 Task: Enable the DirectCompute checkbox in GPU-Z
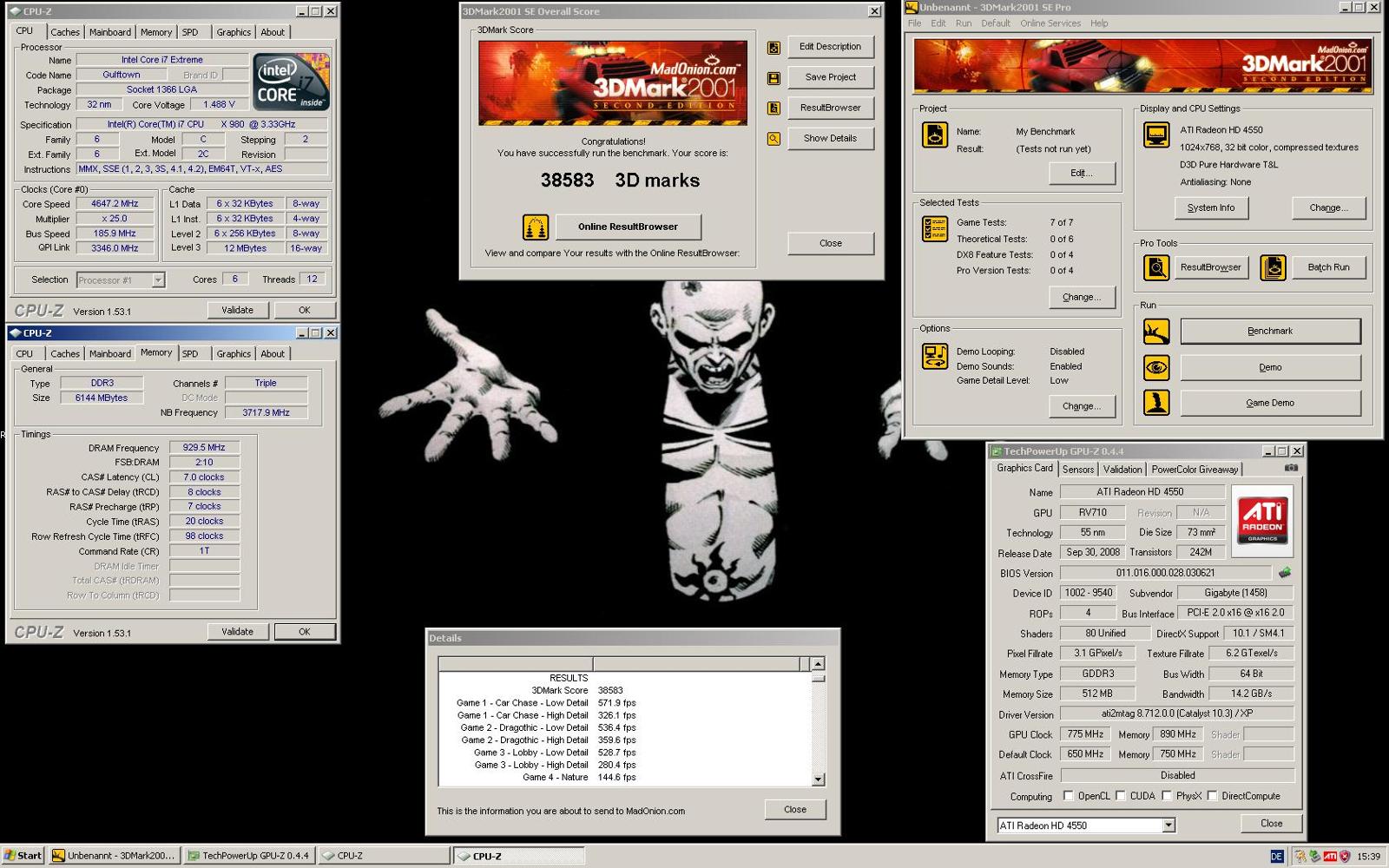pyautogui.click(x=1212, y=796)
